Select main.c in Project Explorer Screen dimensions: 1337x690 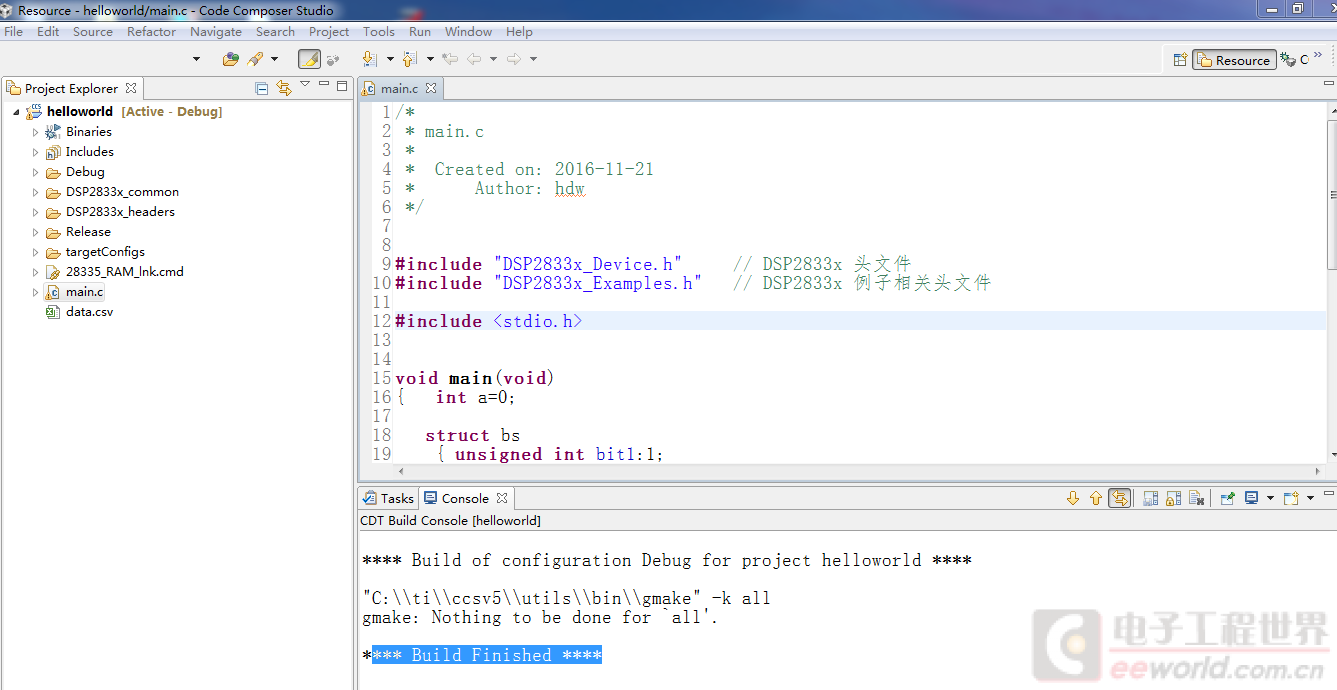84,292
